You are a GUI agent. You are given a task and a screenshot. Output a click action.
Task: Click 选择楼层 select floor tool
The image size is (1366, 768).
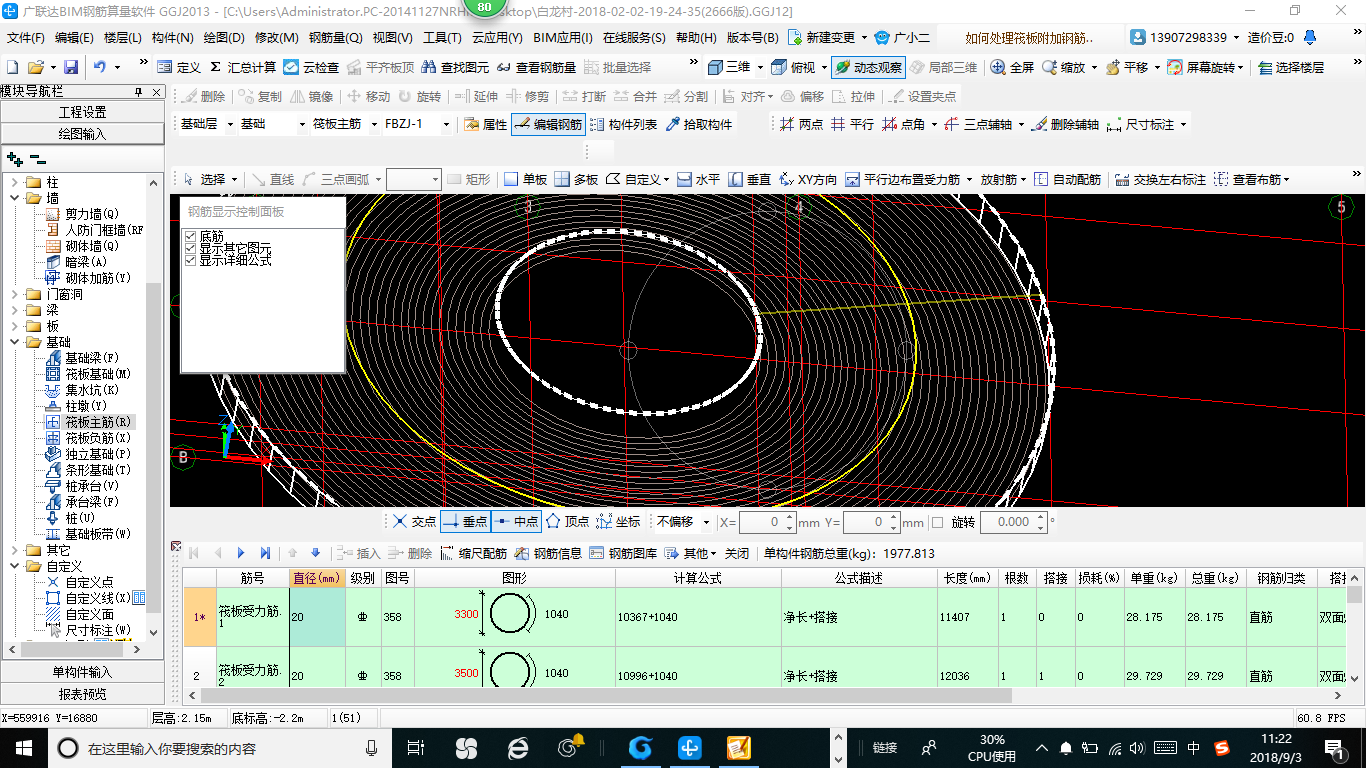click(x=1291, y=67)
